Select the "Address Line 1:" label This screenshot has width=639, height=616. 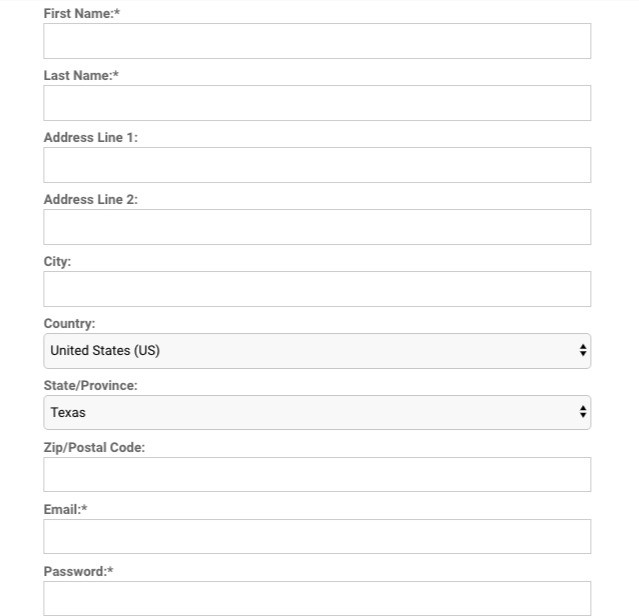(90, 138)
